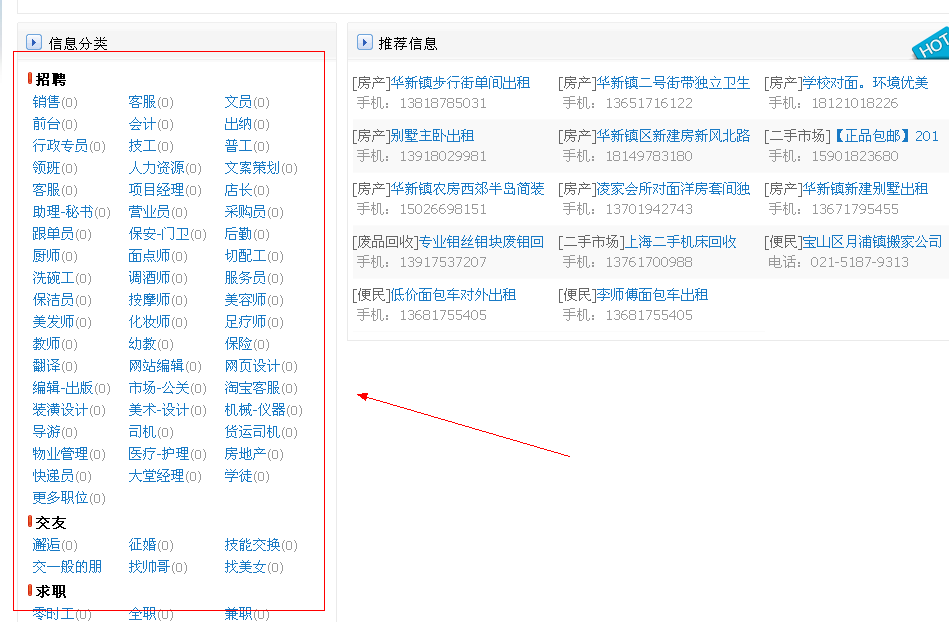Select the 销售 job category
This screenshot has width=949, height=622.
[46, 101]
